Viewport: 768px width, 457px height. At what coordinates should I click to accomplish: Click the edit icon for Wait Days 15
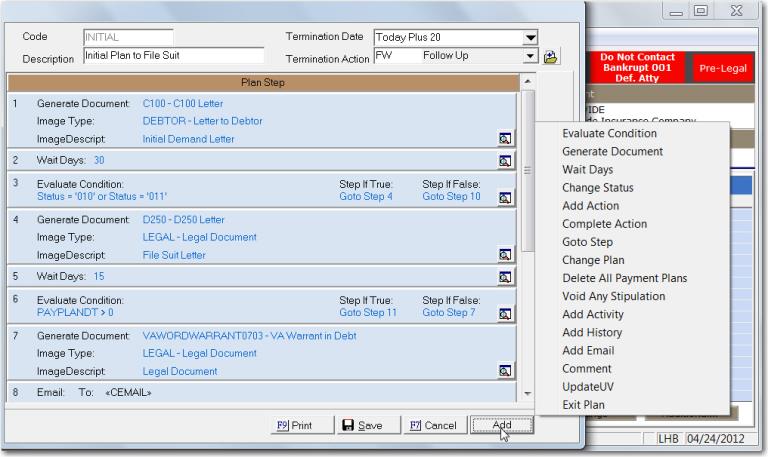tap(506, 276)
